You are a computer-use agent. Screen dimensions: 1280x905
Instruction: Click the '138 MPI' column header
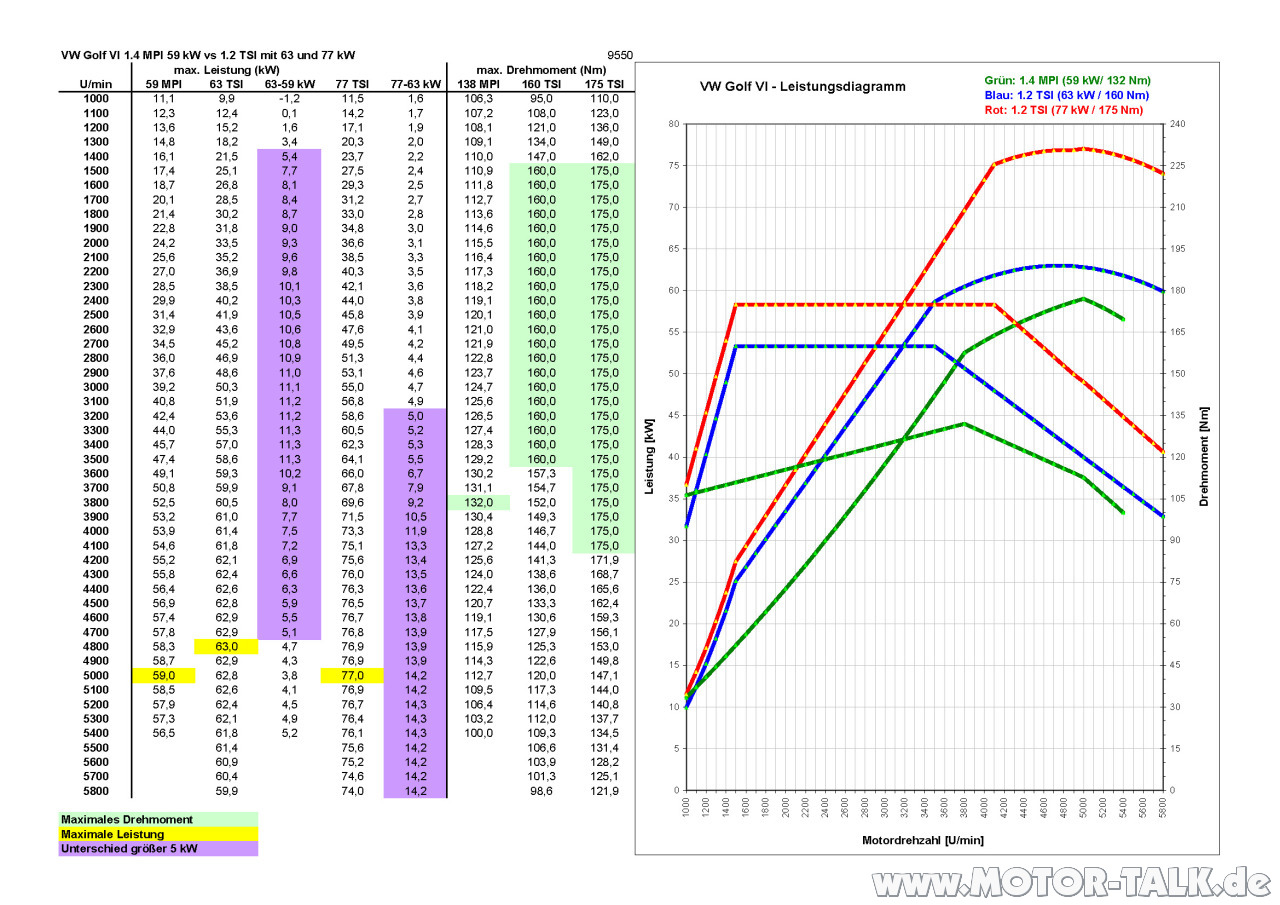479,84
